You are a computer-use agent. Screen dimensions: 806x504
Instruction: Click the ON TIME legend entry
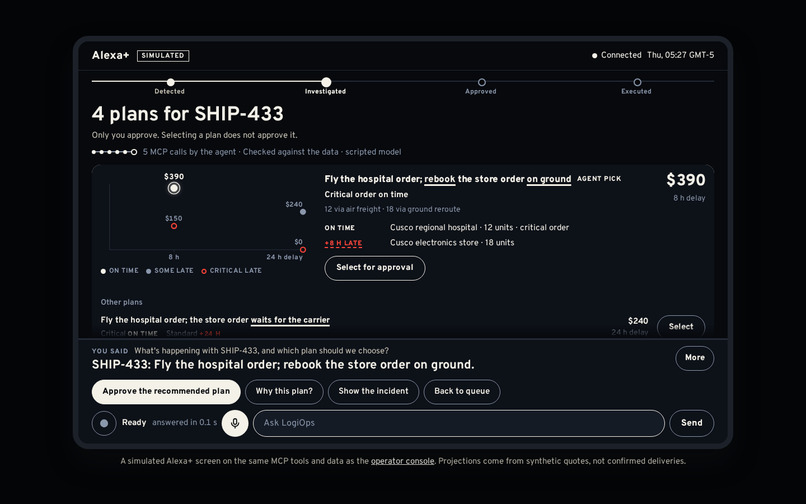tap(120, 271)
